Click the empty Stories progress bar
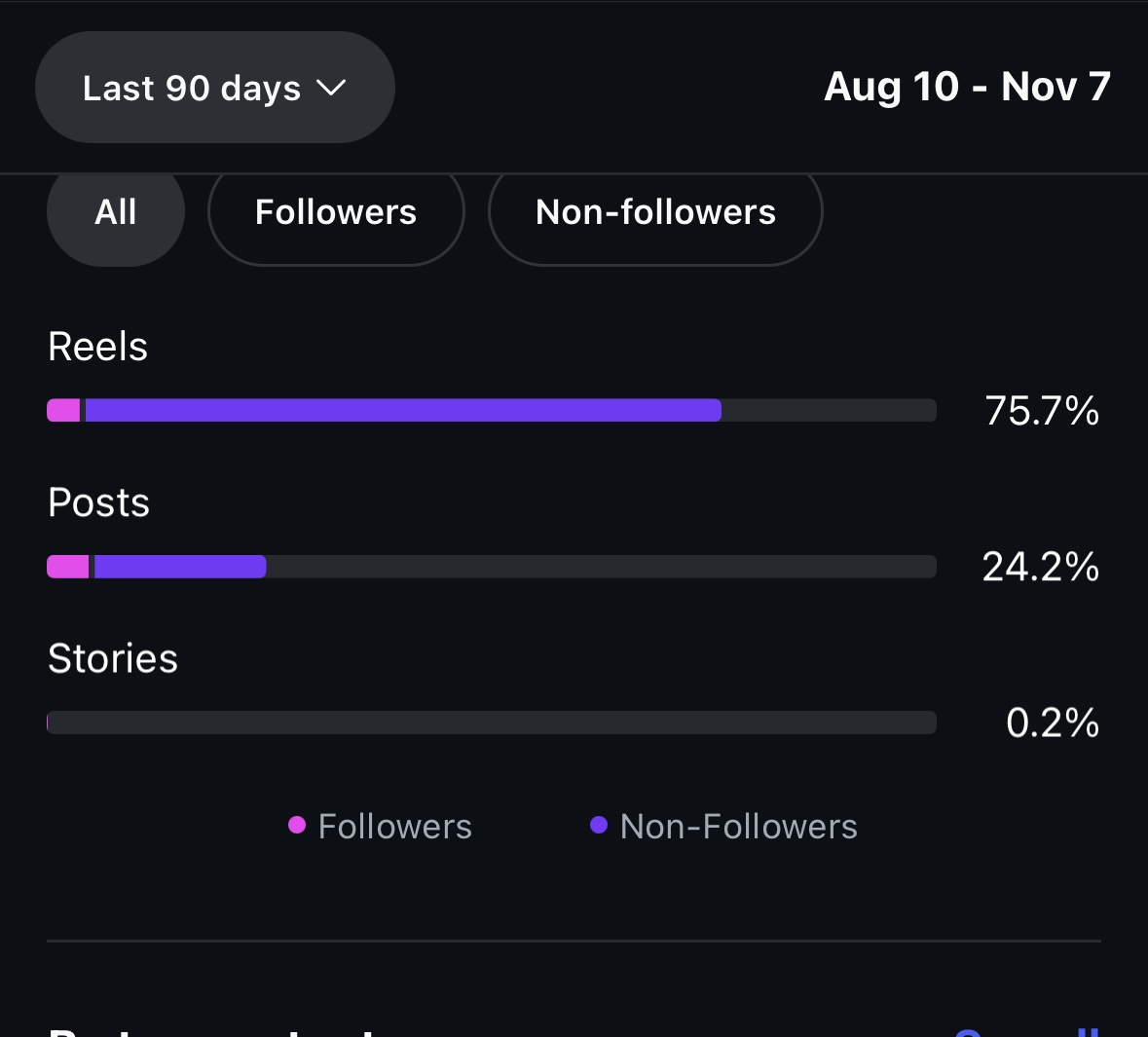Viewport: 1148px width, 1037px height. [x=492, y=722]
